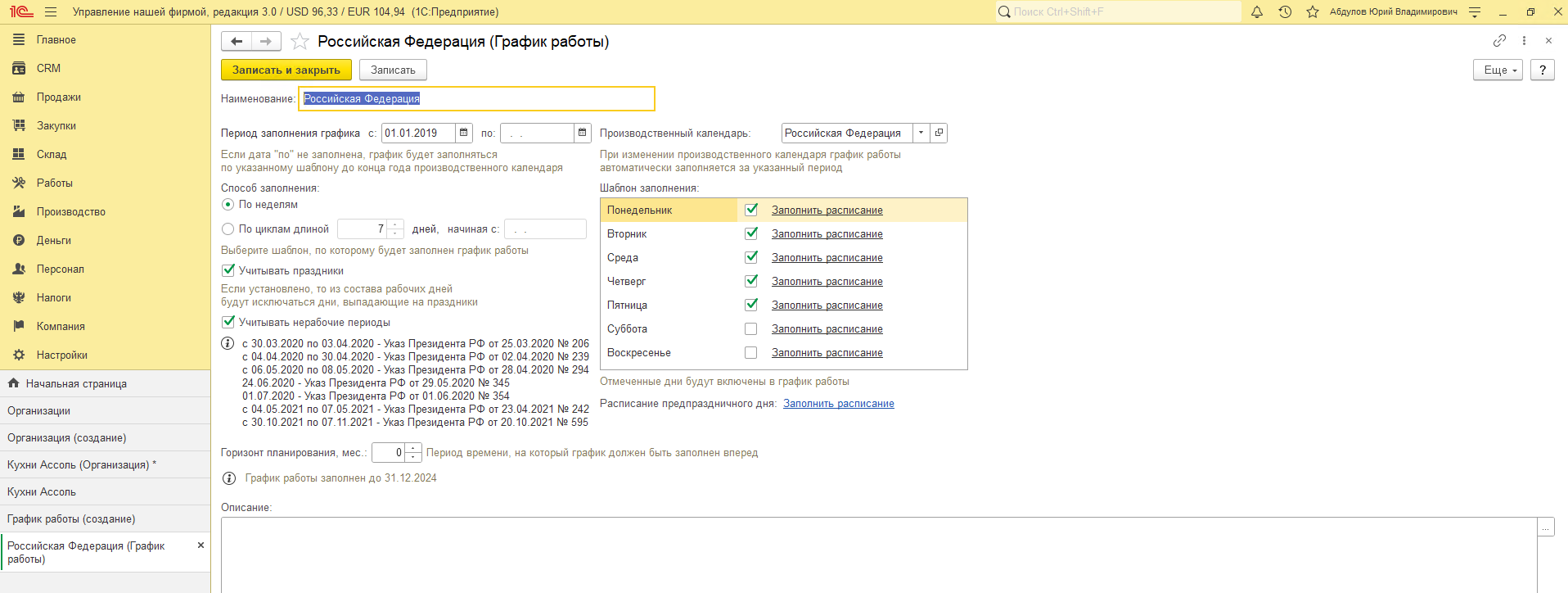Click the Компания flag icon

[x=19, y=326]
